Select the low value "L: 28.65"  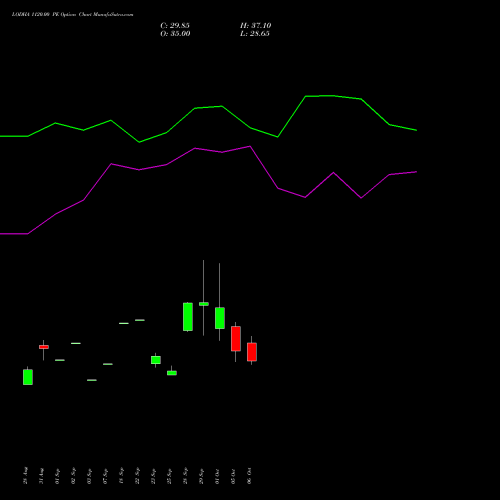coord(255,34)
